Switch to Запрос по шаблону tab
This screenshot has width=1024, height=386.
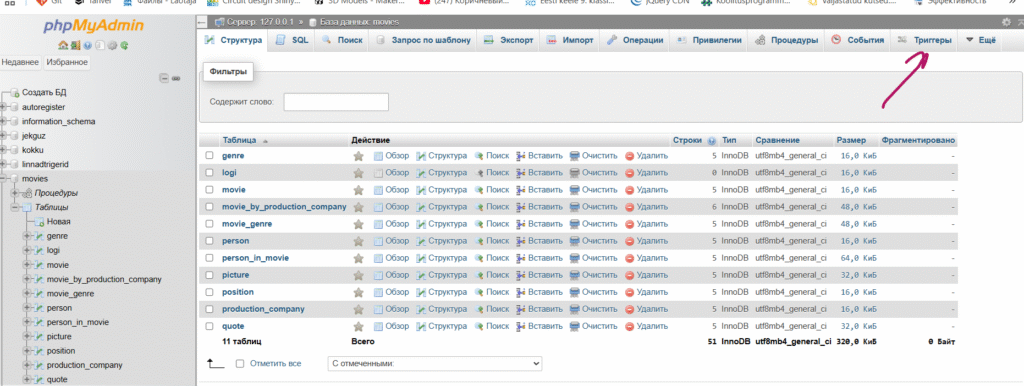click(423, 40)
